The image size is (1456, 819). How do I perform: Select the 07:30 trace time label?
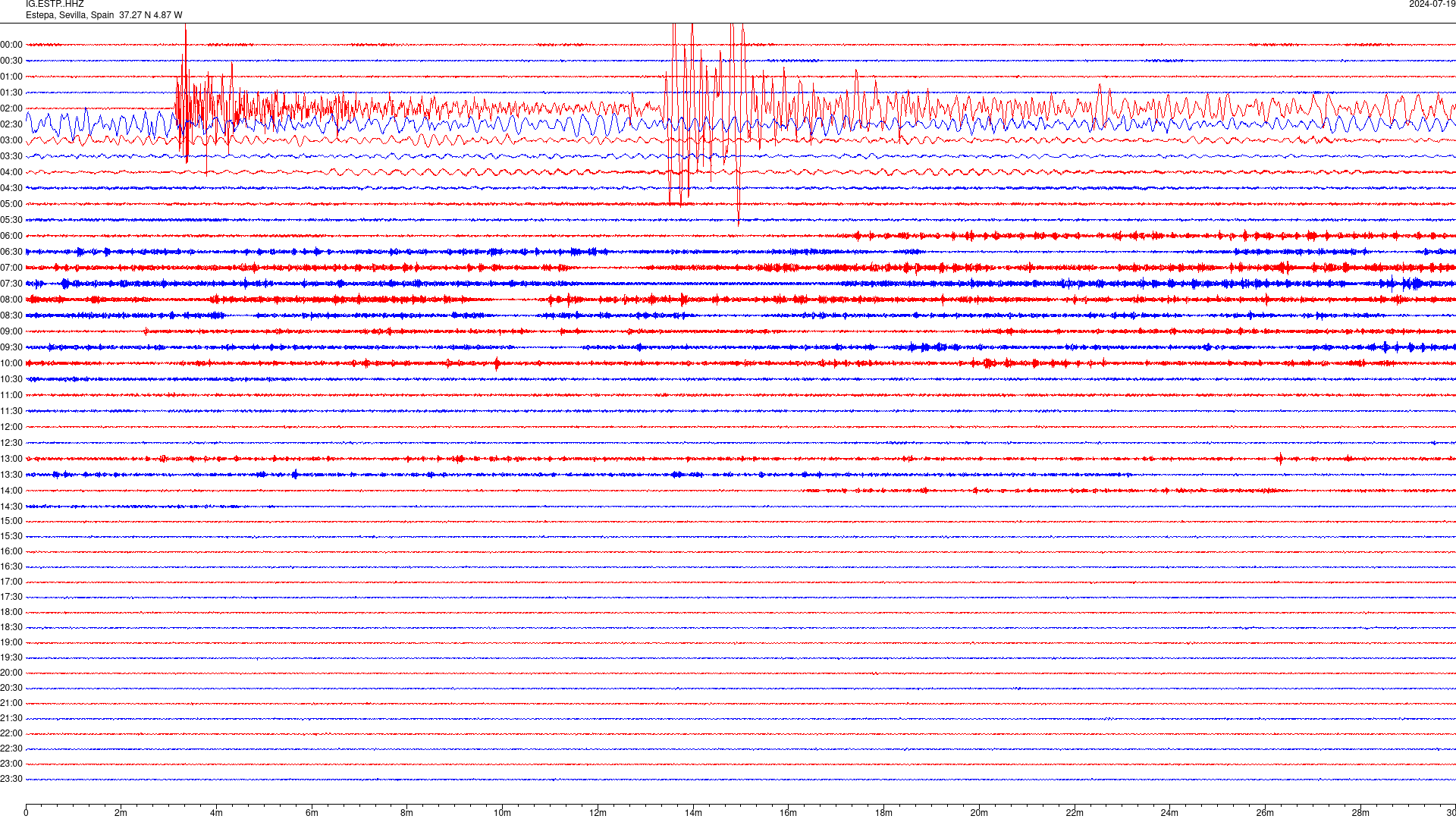11,284
